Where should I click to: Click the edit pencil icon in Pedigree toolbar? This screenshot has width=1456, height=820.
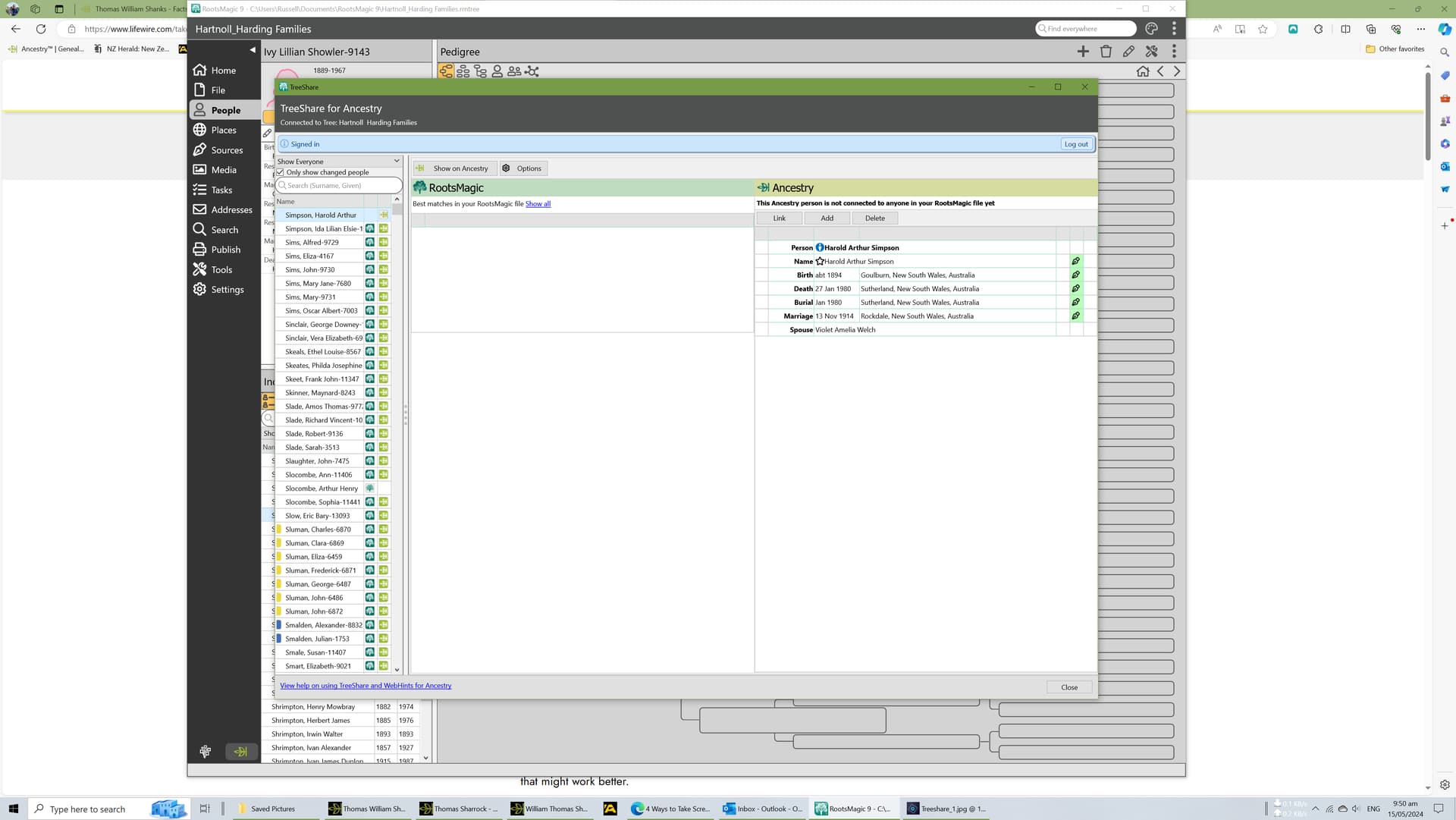click(x=1128, y=52)
